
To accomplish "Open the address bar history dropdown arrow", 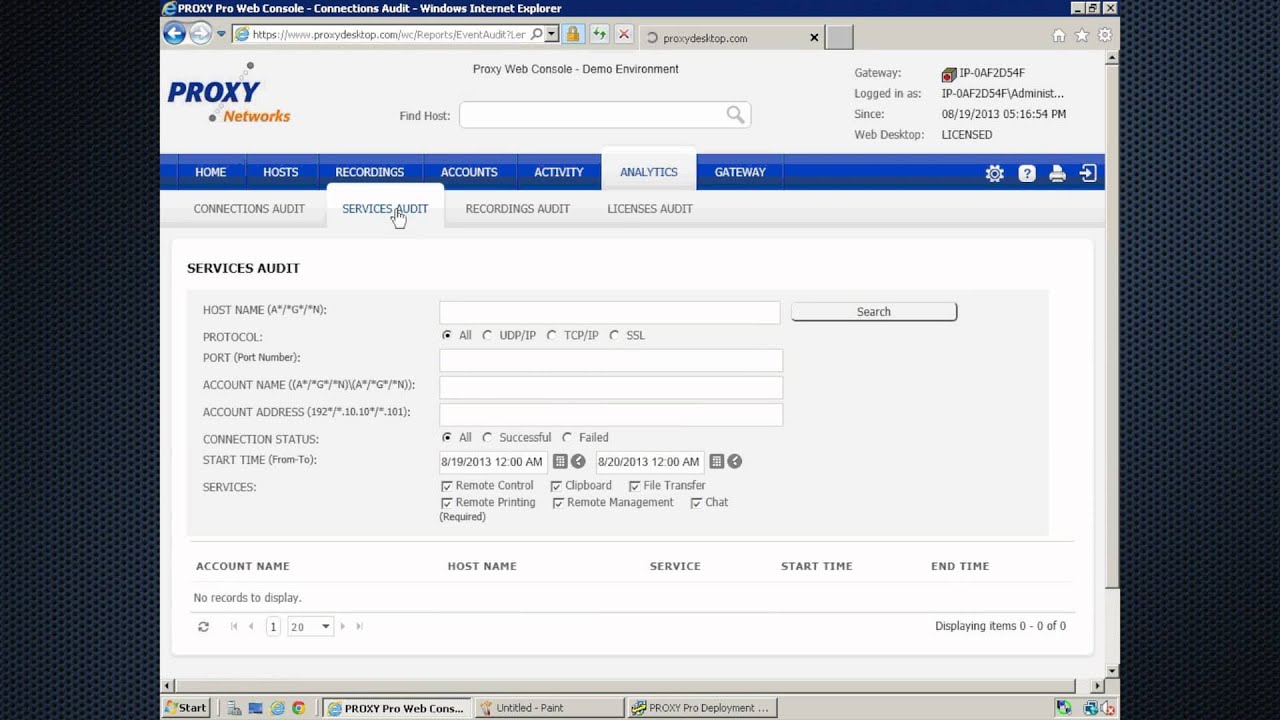I will [x=552, y=34].
